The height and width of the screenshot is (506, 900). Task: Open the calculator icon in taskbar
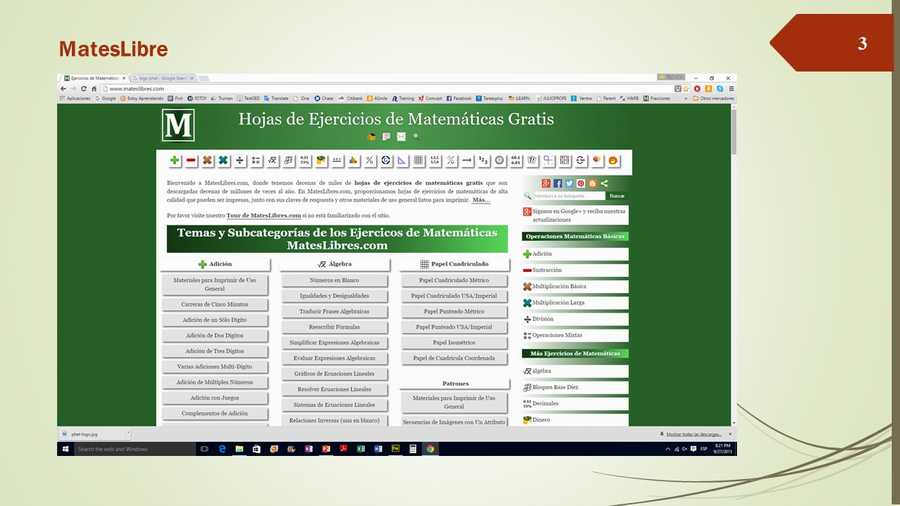413,449
